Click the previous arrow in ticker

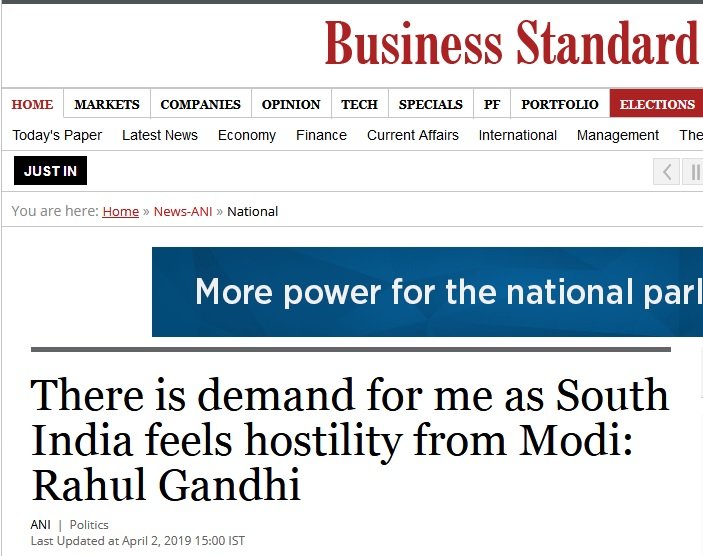[666, 171]
